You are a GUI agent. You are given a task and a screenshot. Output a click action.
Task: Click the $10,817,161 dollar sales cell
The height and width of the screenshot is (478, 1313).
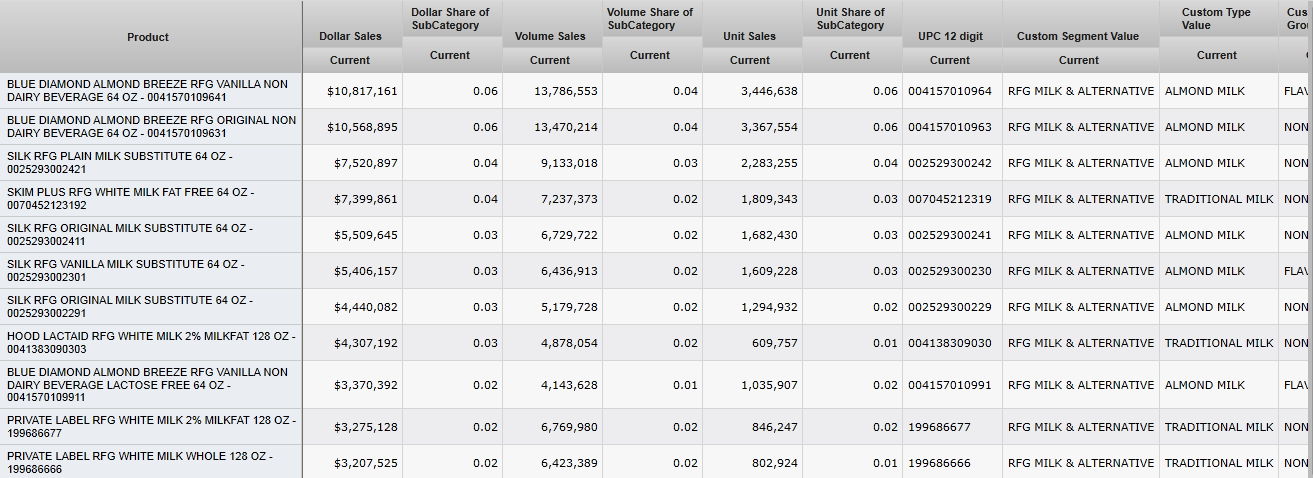(x=362, y=91)
